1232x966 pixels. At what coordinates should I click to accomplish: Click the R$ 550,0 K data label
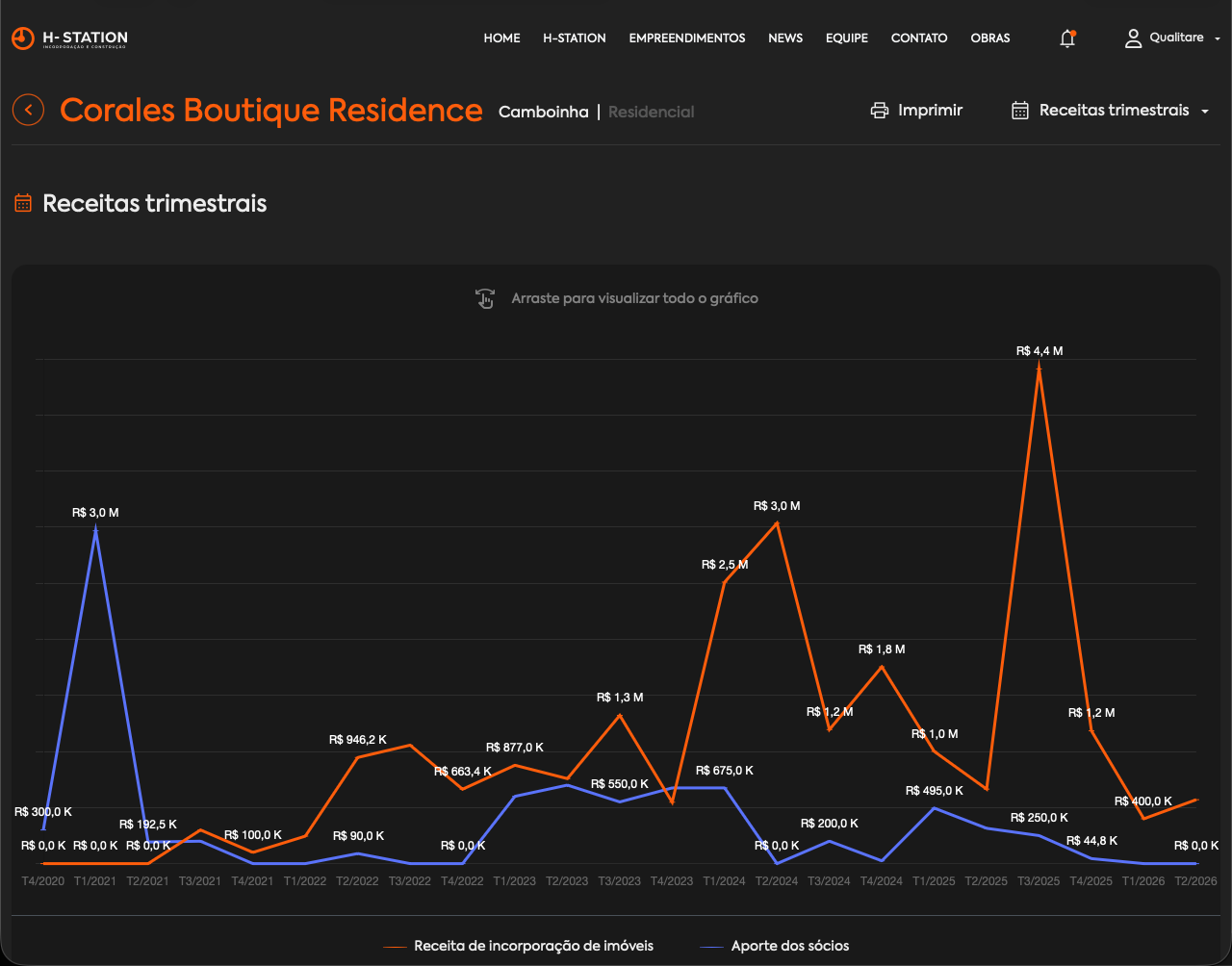620,784
